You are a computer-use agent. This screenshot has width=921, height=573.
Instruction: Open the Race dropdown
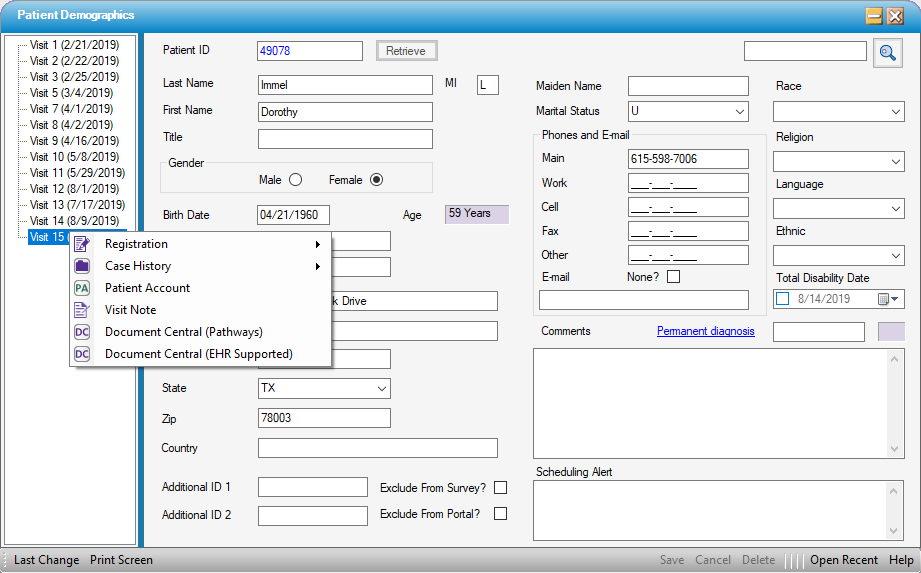(x=895, y=111)
